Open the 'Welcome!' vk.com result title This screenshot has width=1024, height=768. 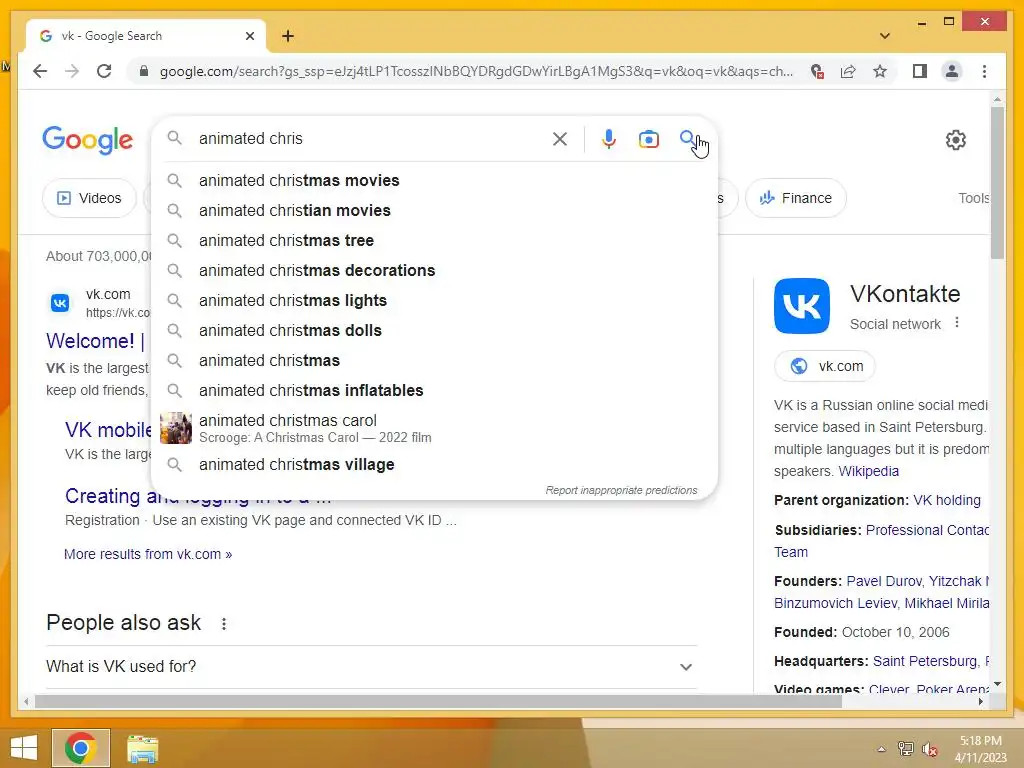[96, 341]
